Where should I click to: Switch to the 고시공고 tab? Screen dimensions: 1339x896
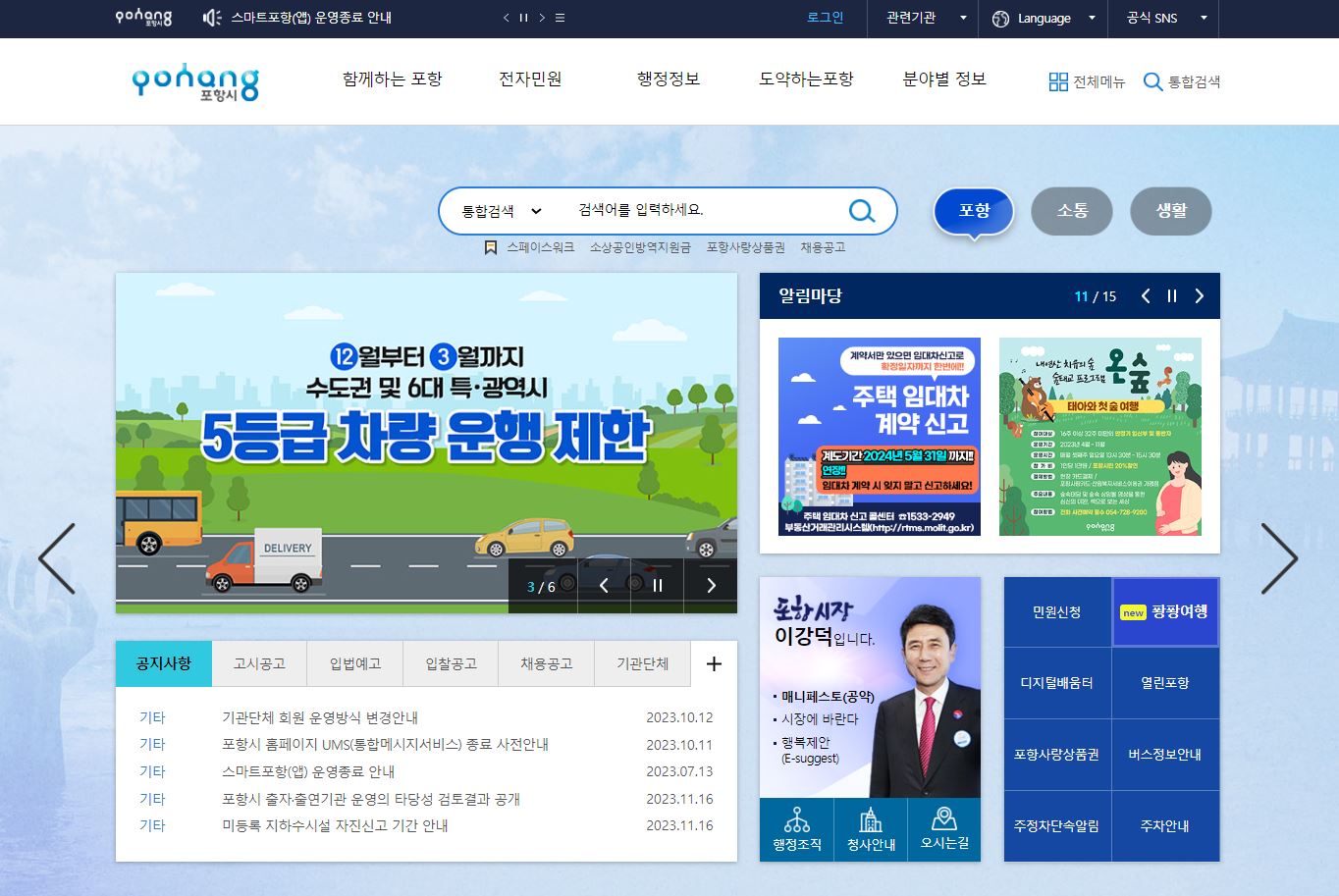pos(259,663)
